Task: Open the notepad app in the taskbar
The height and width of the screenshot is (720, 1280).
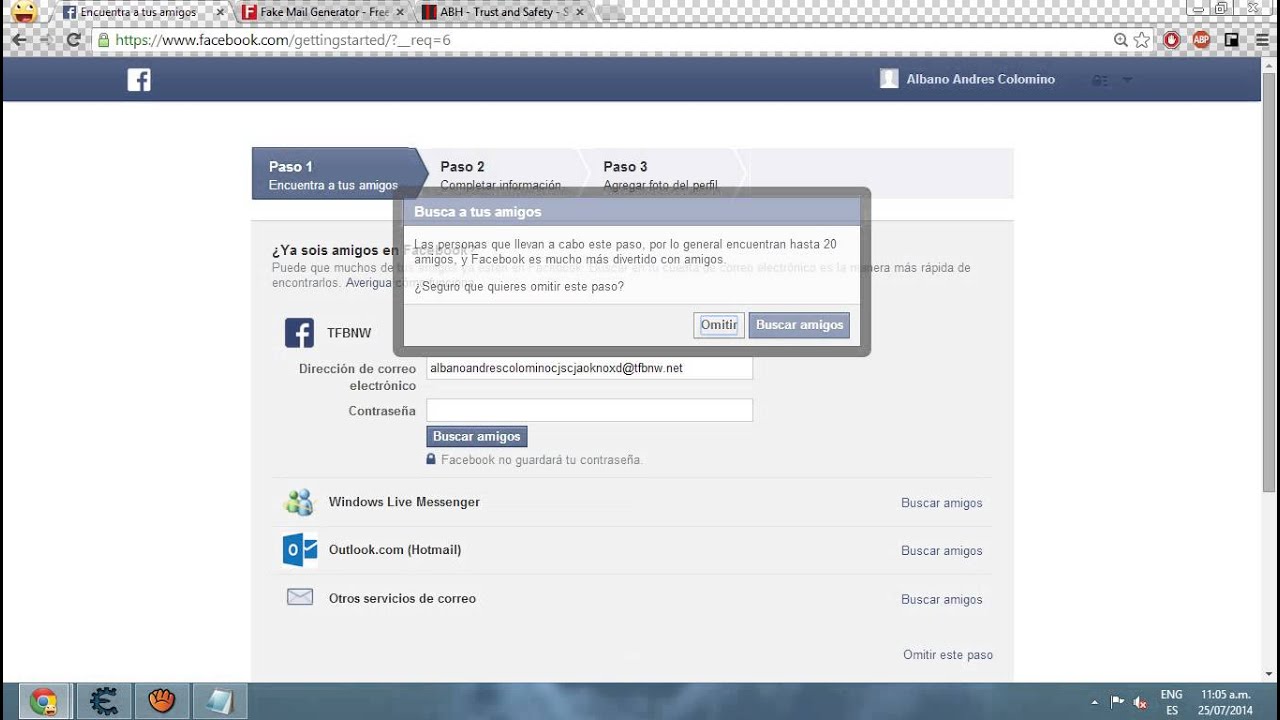Action: (x=219, y=702)
